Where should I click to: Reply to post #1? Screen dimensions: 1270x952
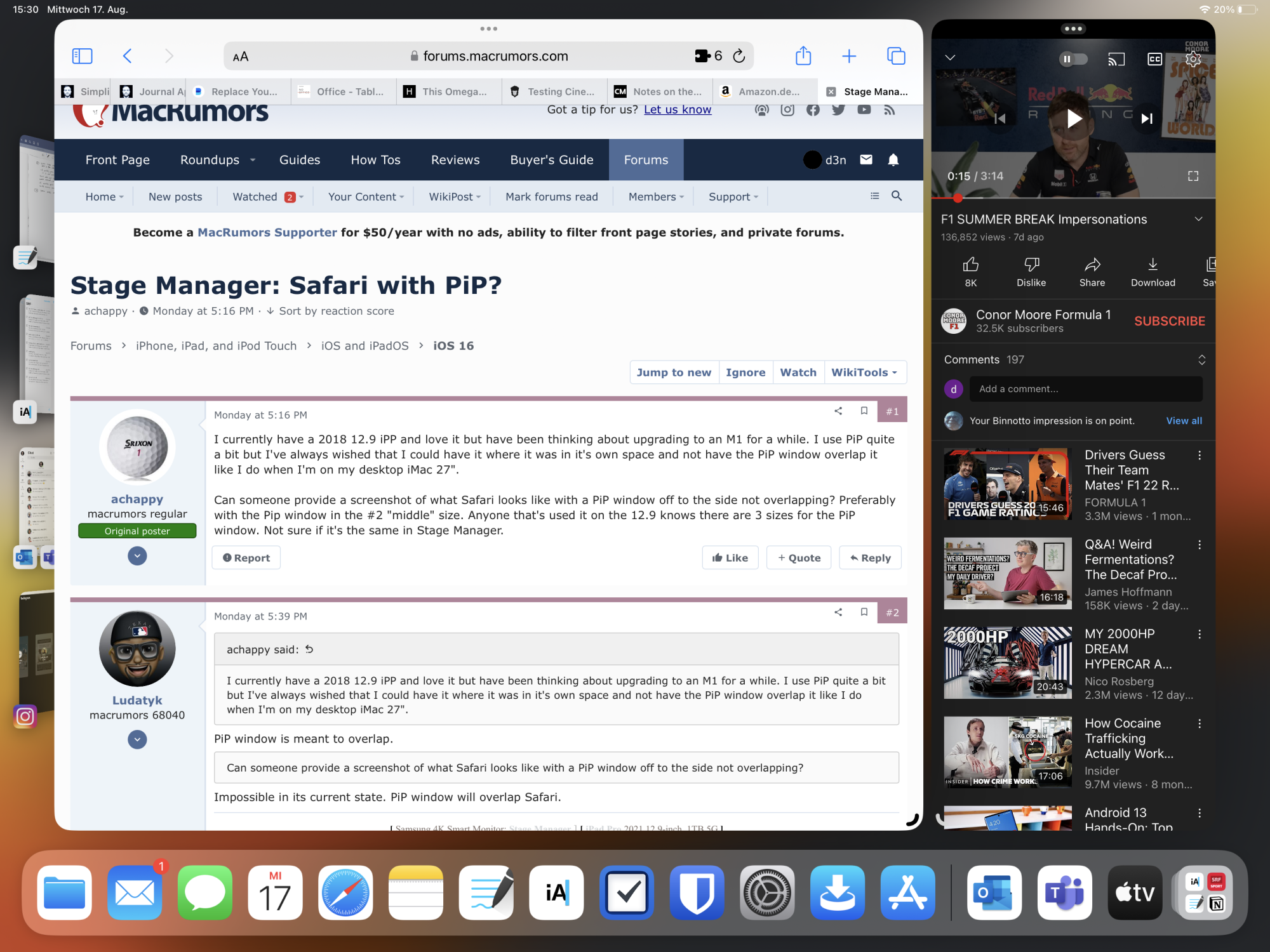[x=870, y=558]
